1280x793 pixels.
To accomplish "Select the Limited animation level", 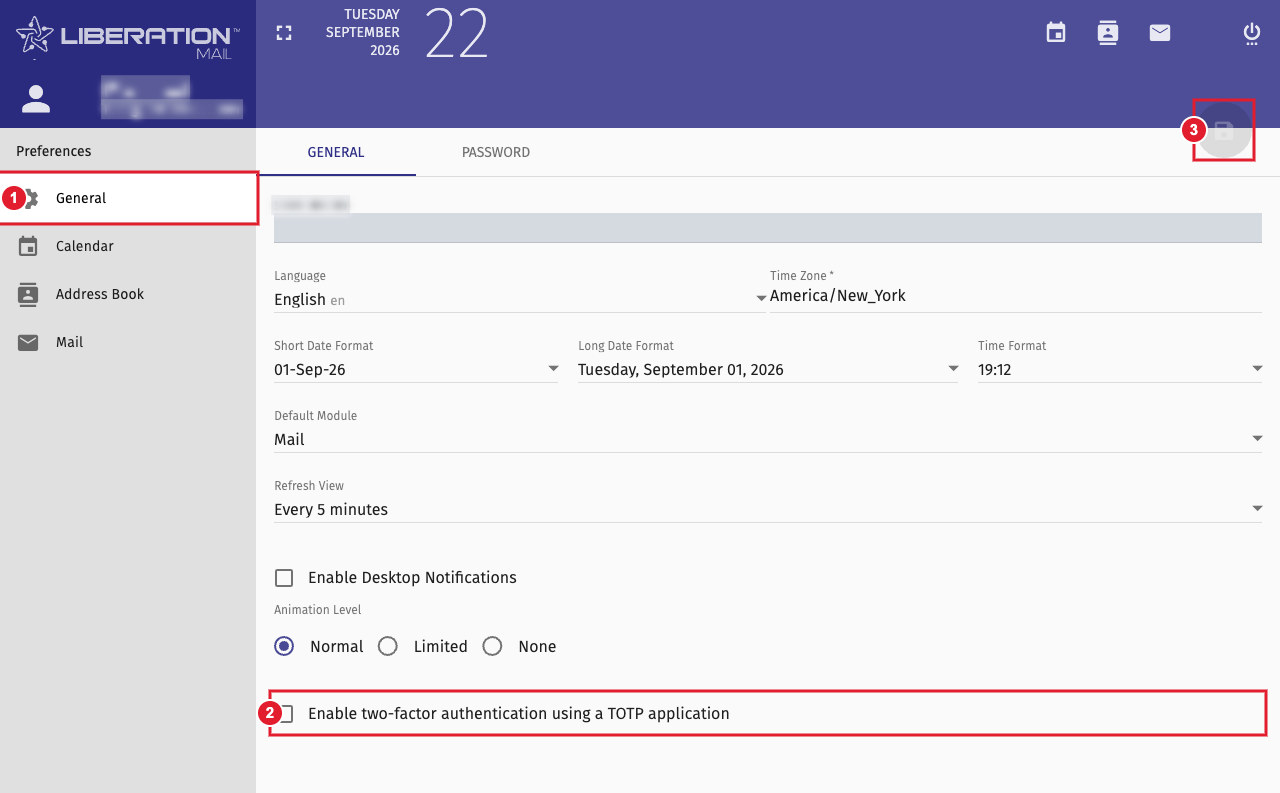I will 388,646.
